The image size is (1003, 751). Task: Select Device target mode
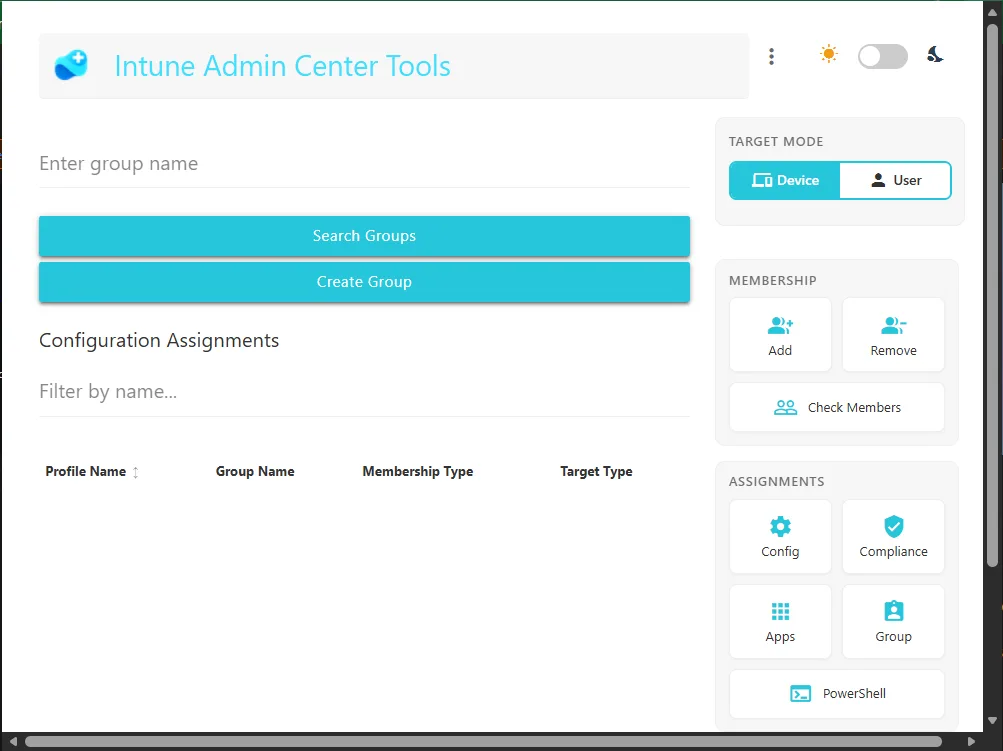tap(785, 180)
